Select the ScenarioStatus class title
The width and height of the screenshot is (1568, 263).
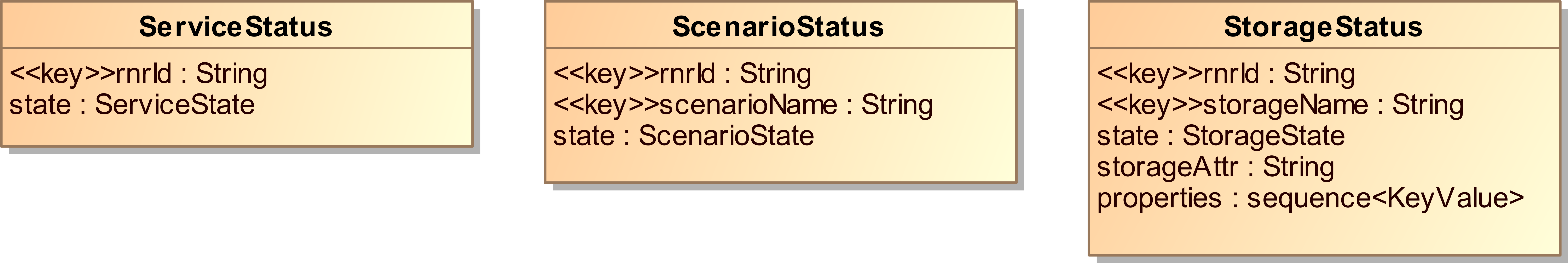coord(778,27)
